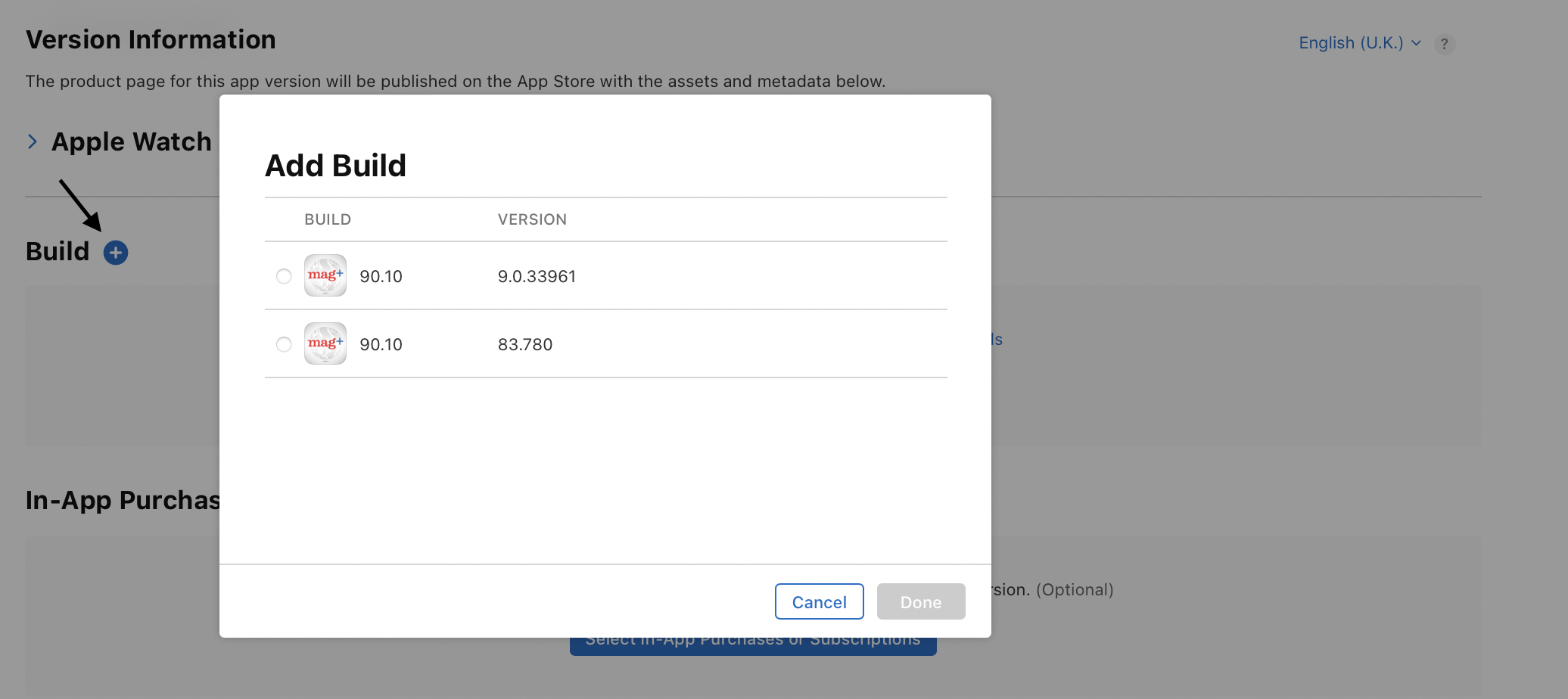
Task: Click the blue plus icon beside Build
Action: (x=116, y=253)
